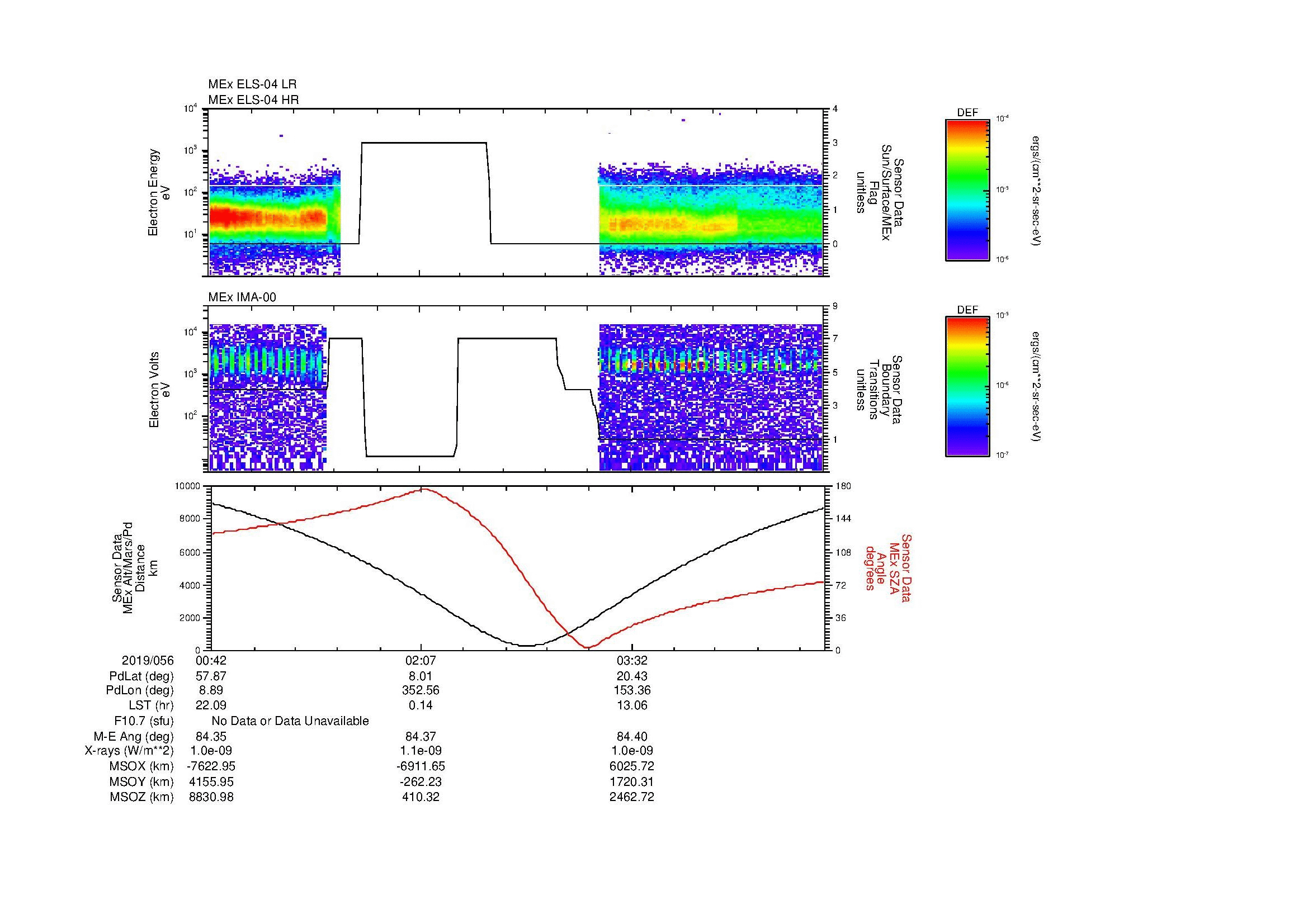Click the PdLat value 57.87
This screenshot has height=924, width=1308.
click(x=211, y=676)
